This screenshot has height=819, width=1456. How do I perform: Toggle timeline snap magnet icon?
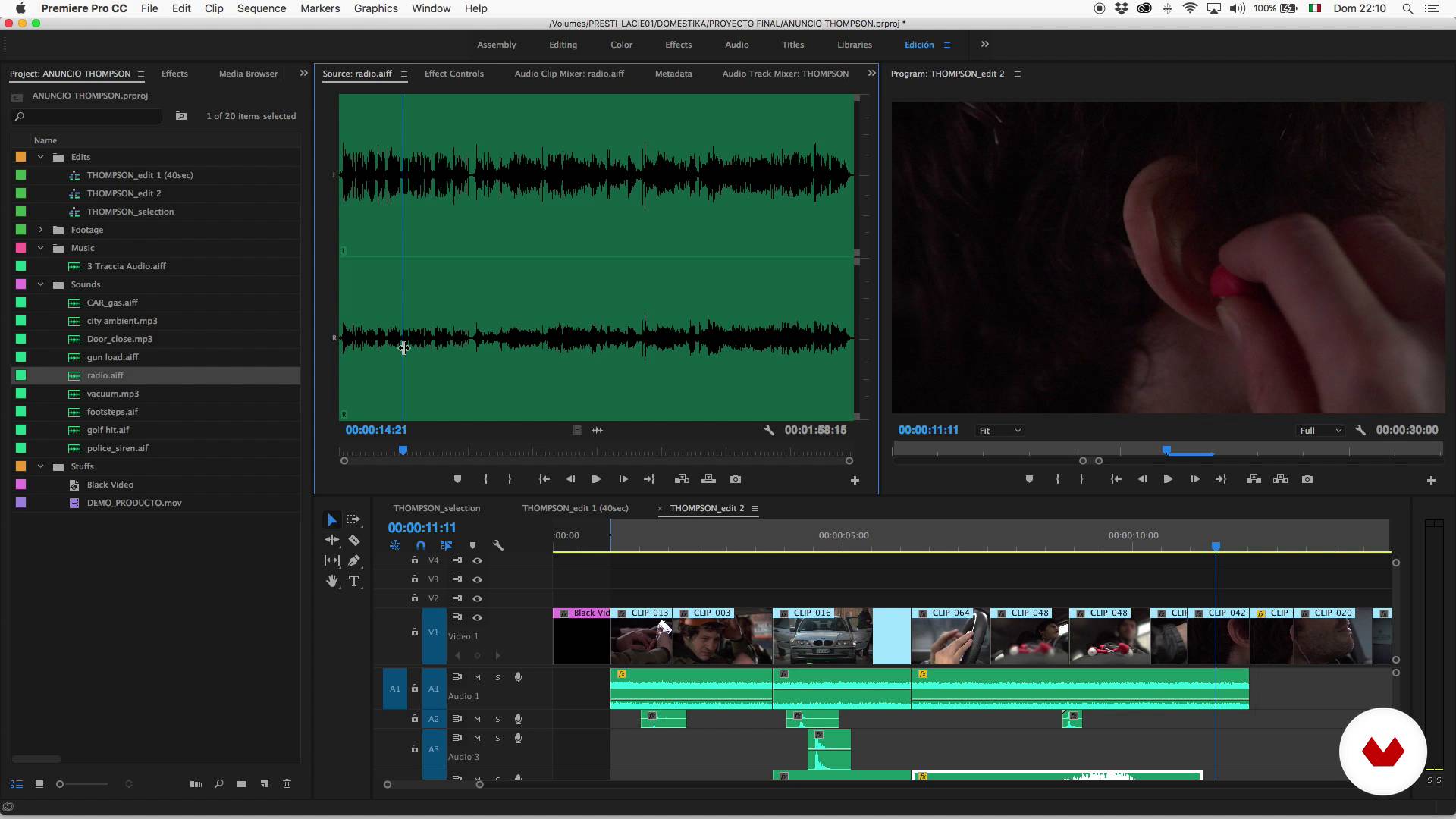coord(421,545)
